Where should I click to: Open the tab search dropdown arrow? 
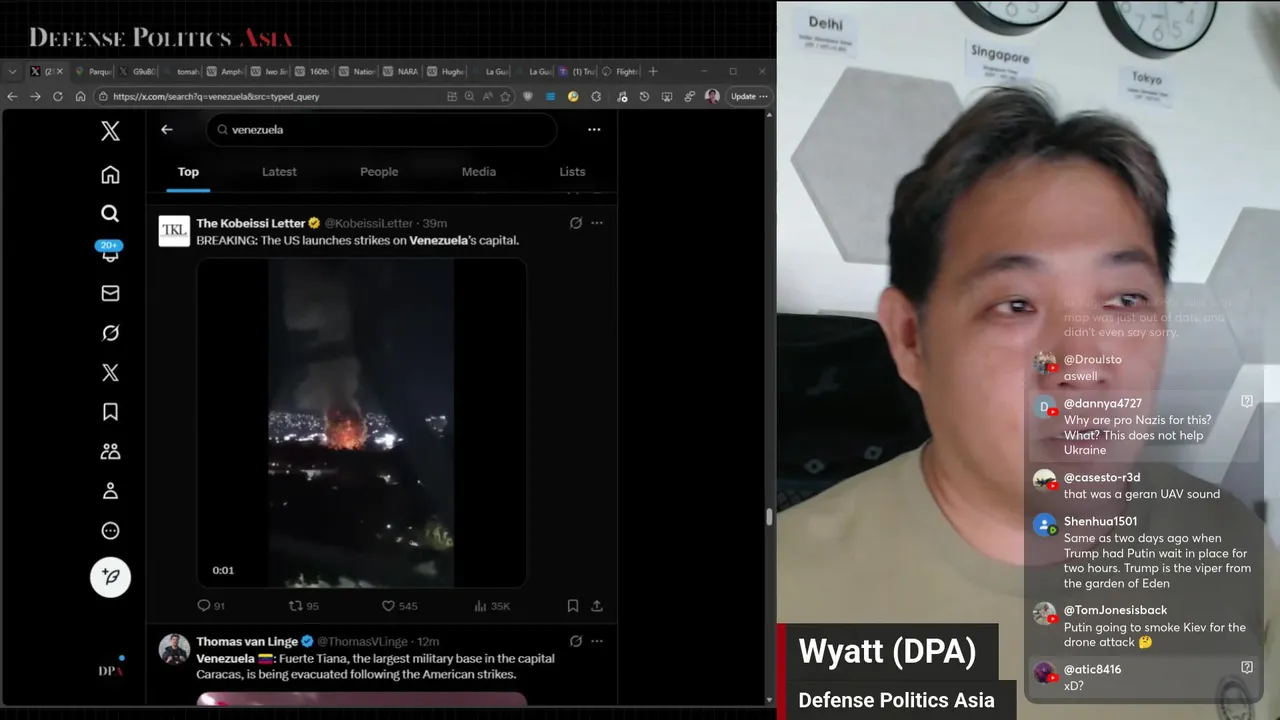coord(12,71)
